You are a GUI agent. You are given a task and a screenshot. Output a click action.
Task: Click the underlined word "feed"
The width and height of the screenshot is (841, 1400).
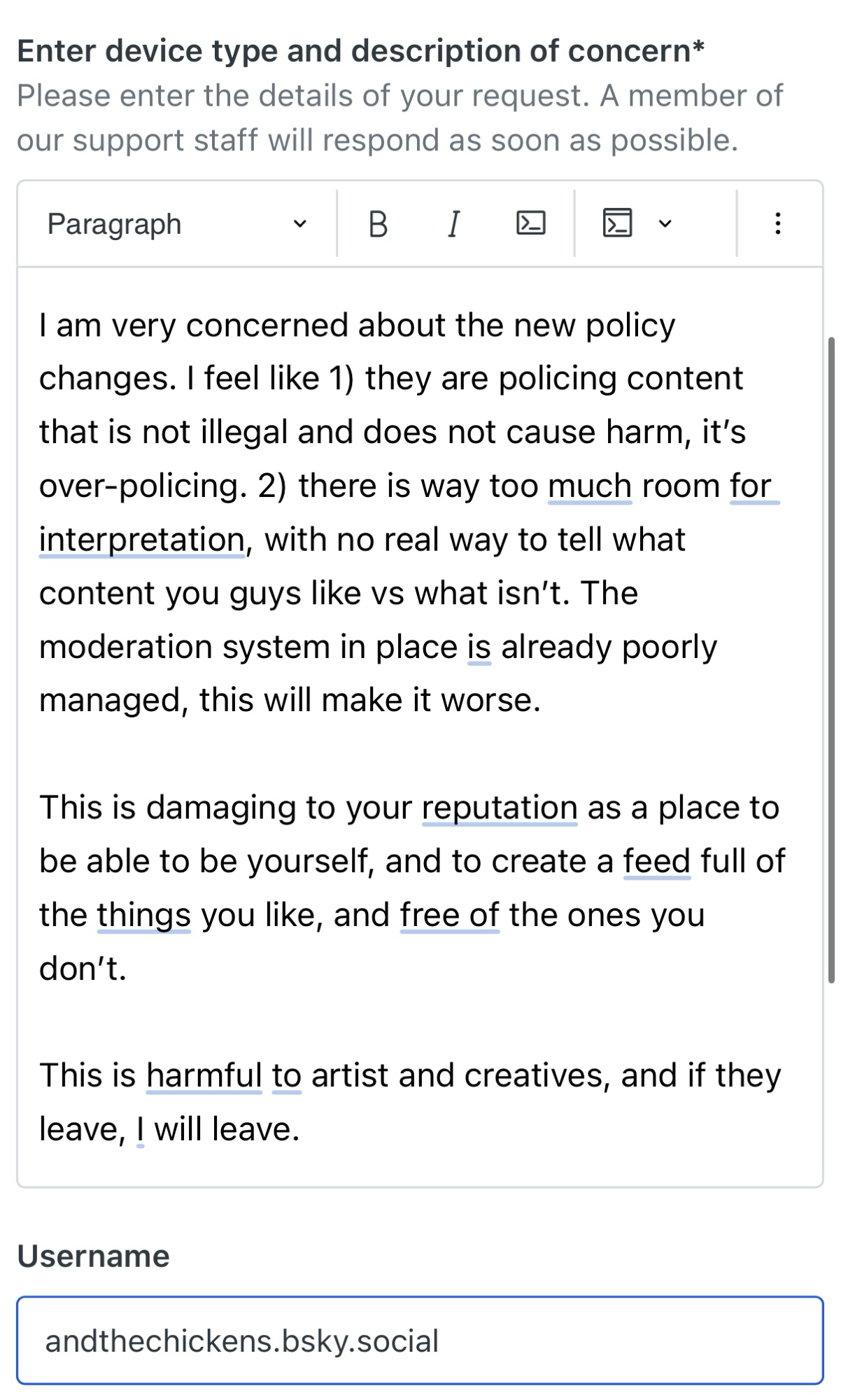(x=656, y=861)
